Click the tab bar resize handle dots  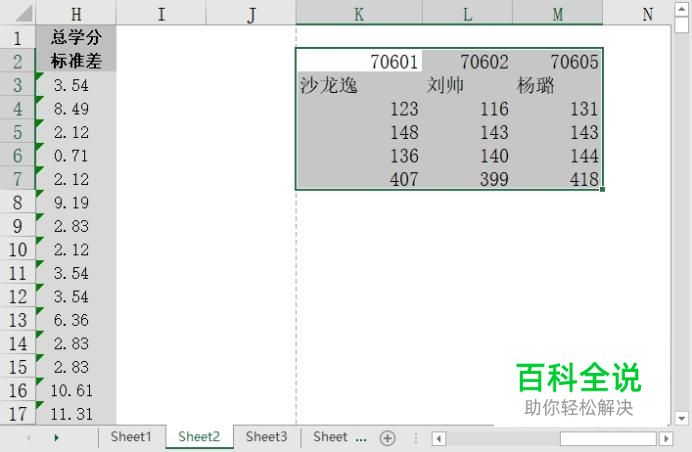pos(415,438)
